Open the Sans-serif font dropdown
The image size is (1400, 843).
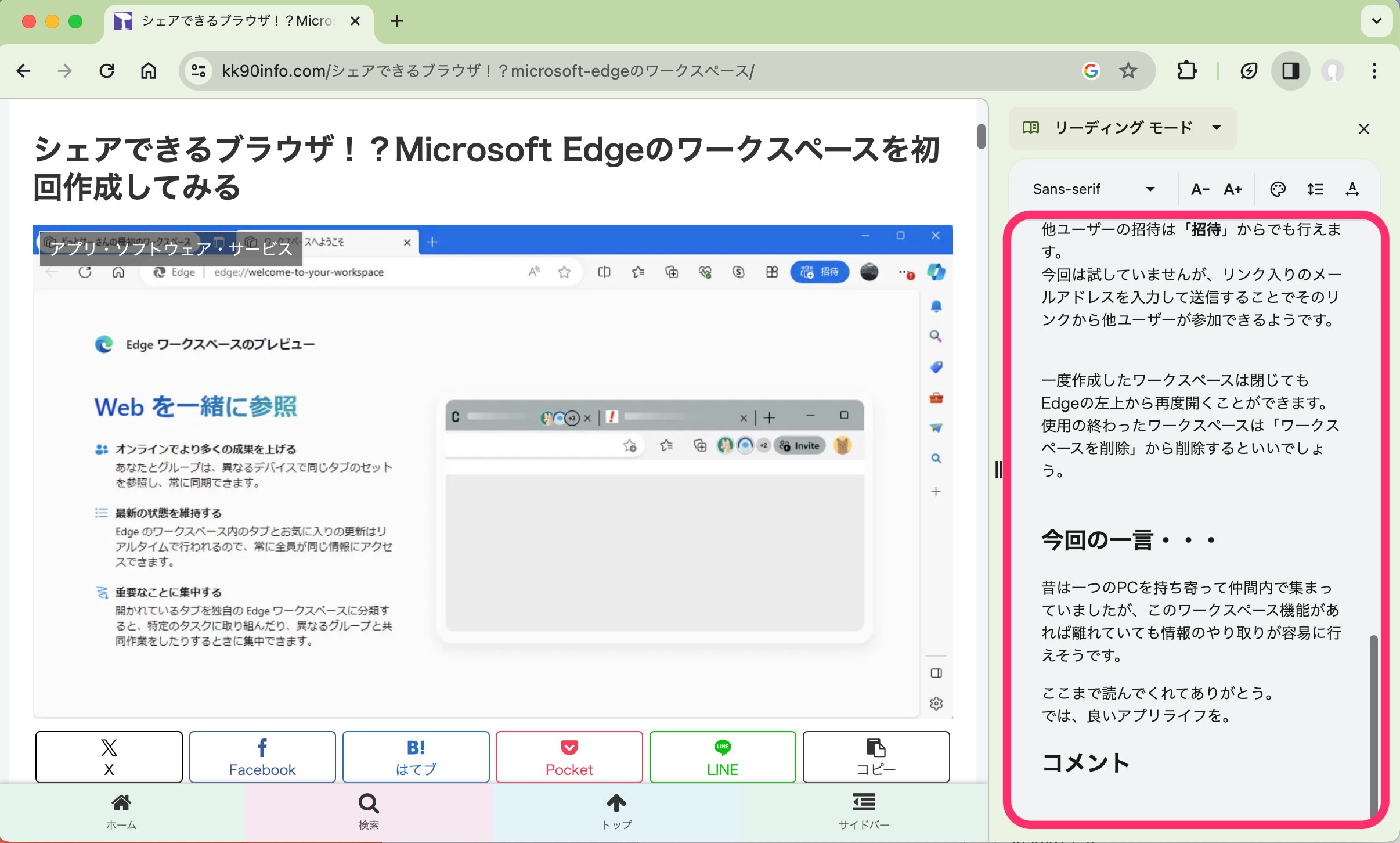(x=1094, y=189)
